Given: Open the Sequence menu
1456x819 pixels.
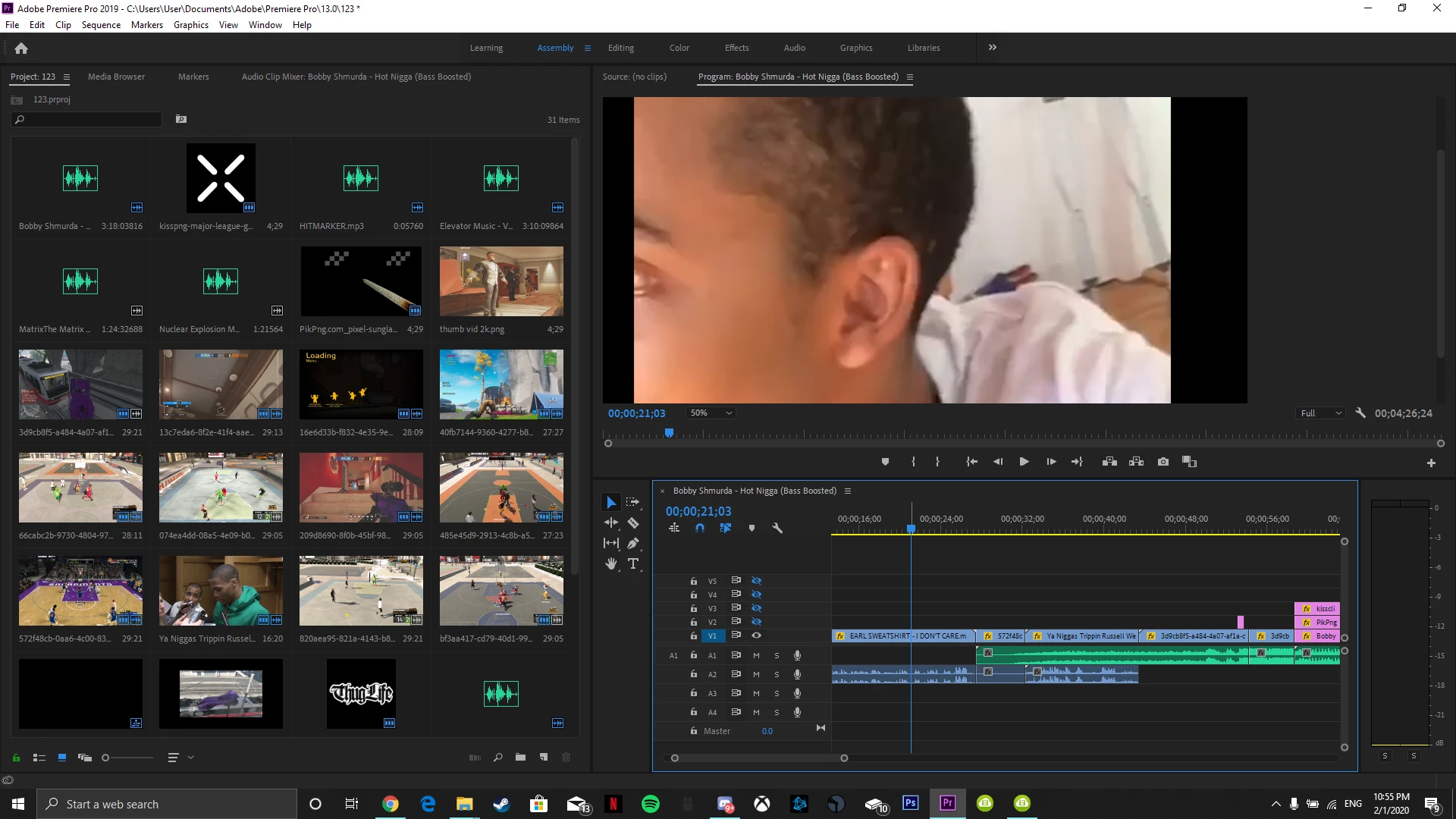Looking at the screenshot, I should pyautogui.click(x=101, y=25).
